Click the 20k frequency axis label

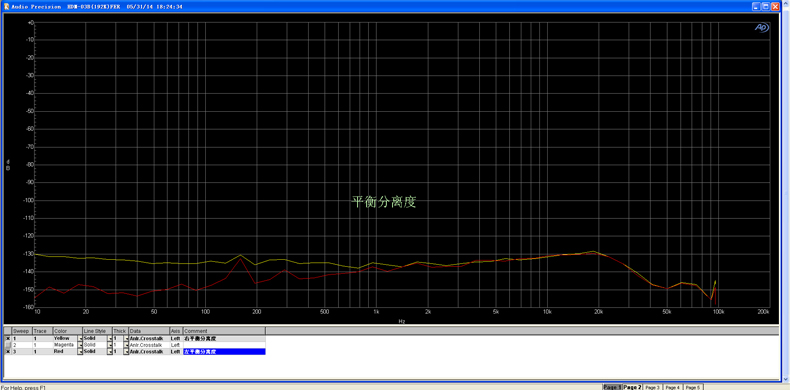(598, 312)
